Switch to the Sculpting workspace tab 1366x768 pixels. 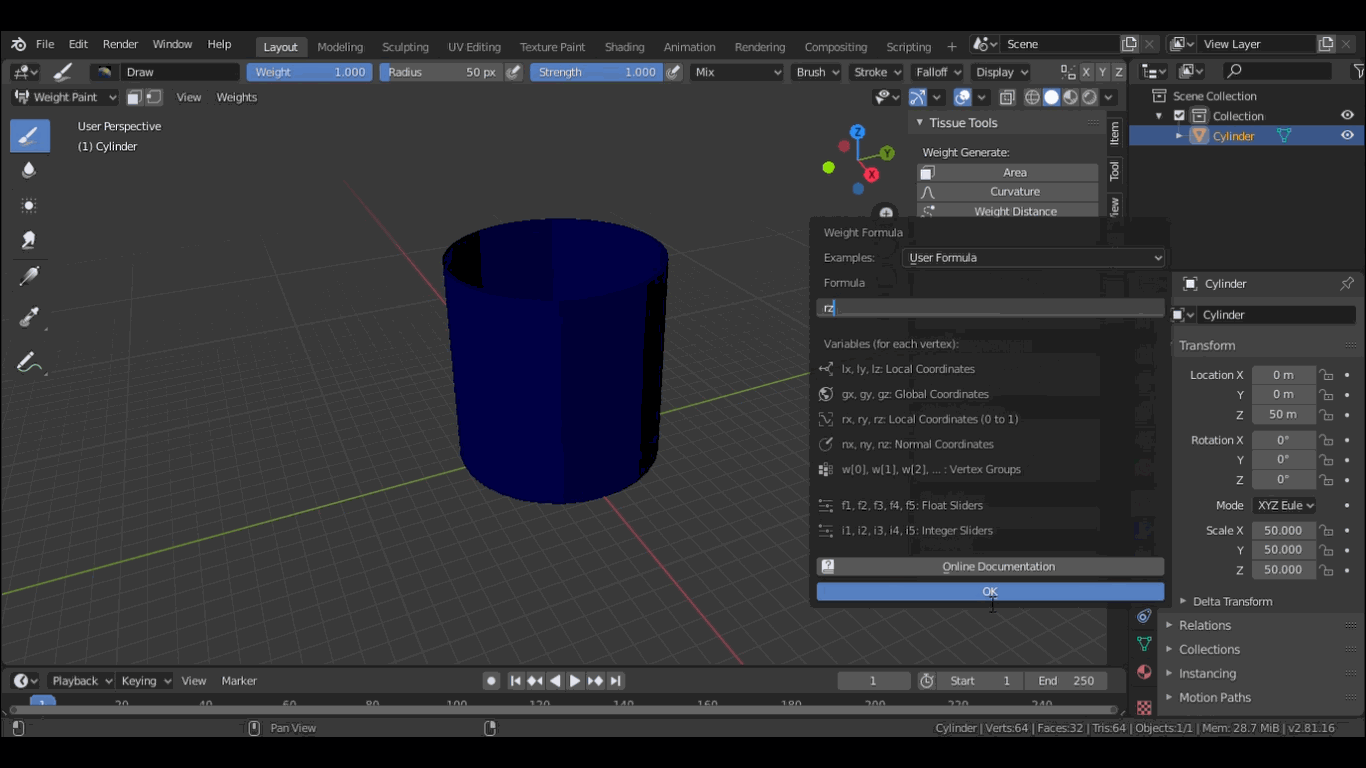[405, 47]
